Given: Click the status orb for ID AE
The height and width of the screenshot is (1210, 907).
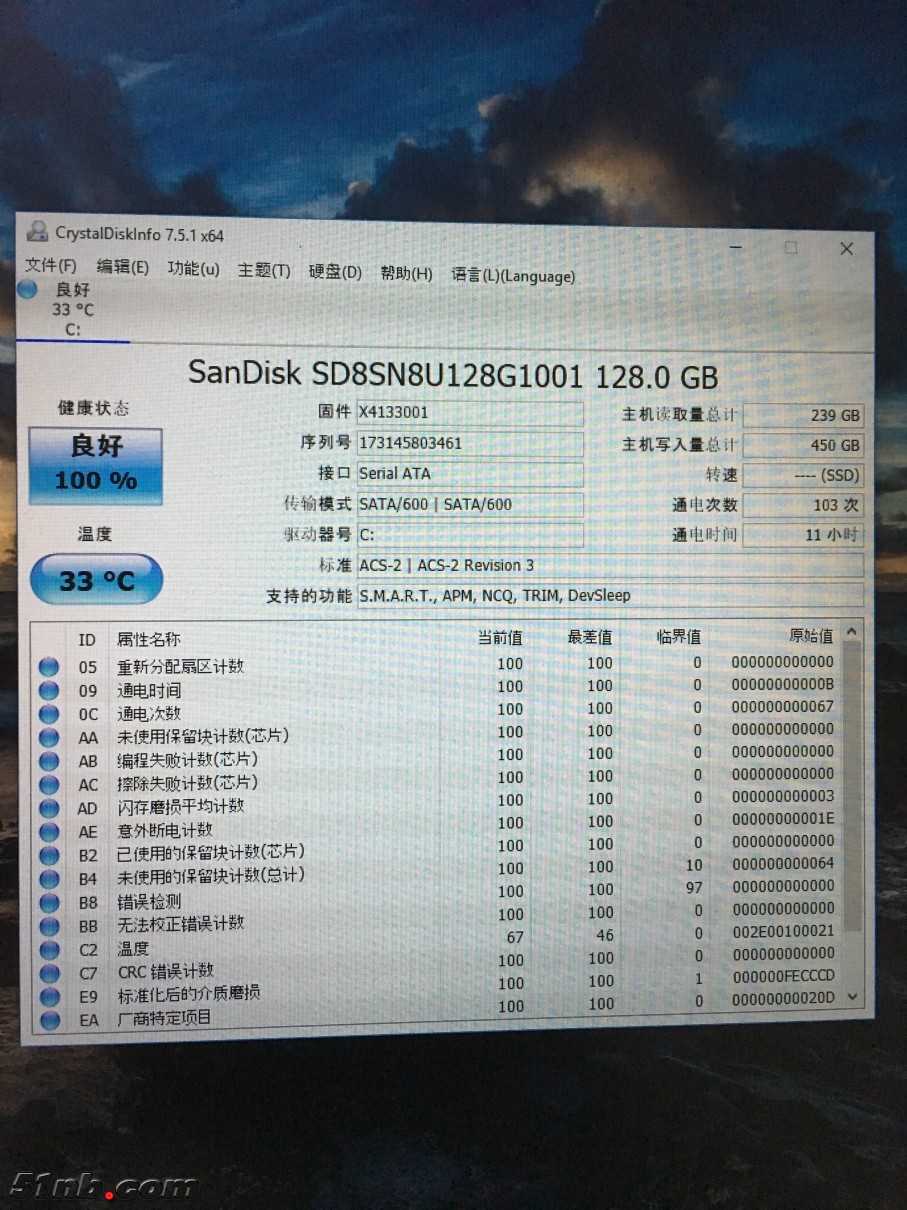Looking at the screenshot, I should pos(48,832).
